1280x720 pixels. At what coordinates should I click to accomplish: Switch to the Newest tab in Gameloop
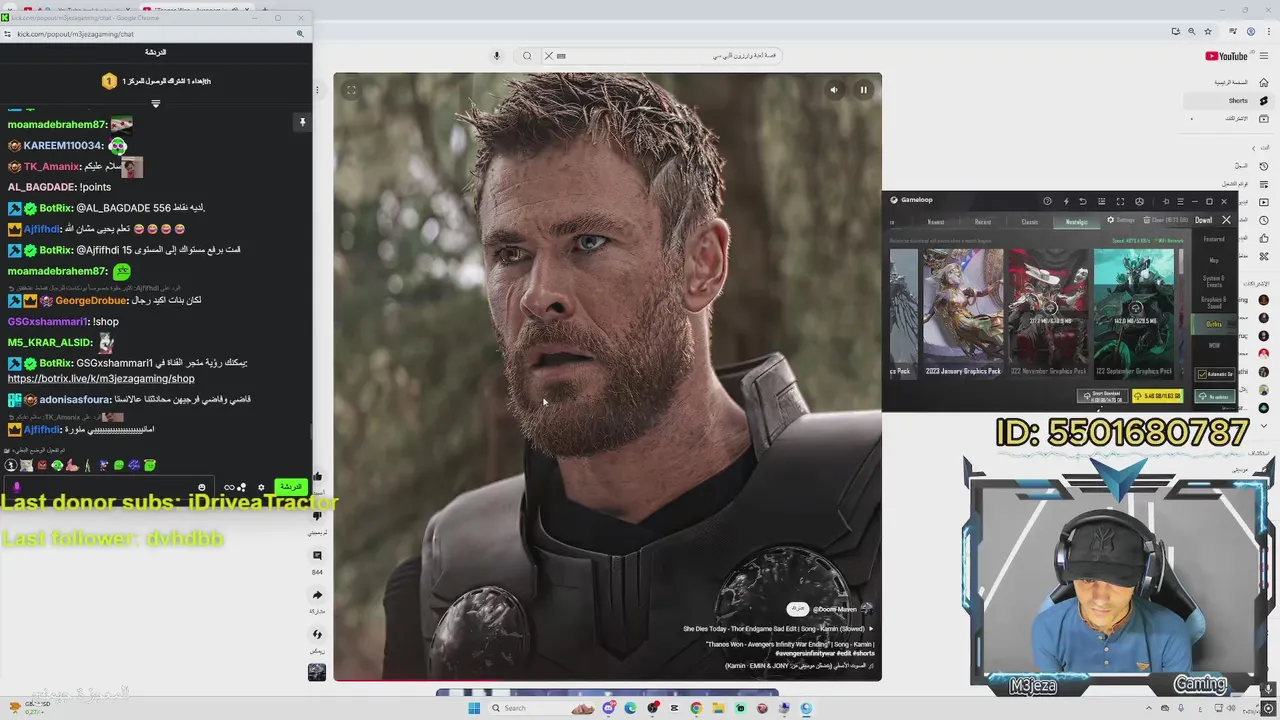click(936, 222)
